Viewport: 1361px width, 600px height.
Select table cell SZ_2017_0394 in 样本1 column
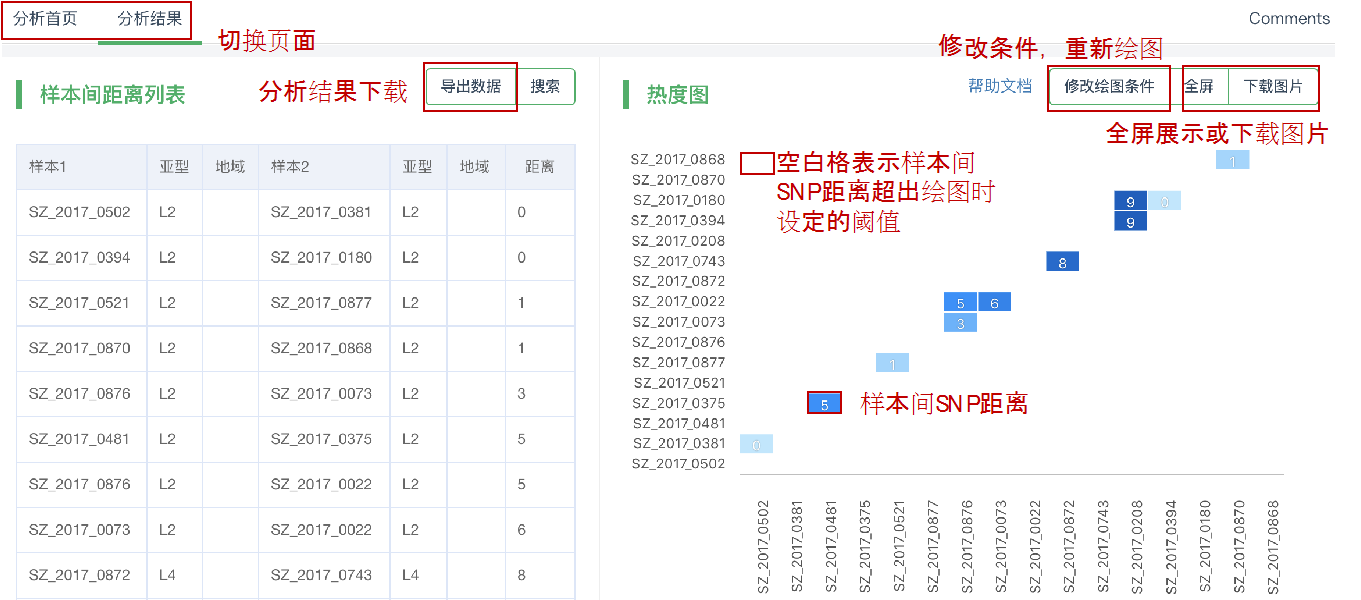[x=80, y=257]
